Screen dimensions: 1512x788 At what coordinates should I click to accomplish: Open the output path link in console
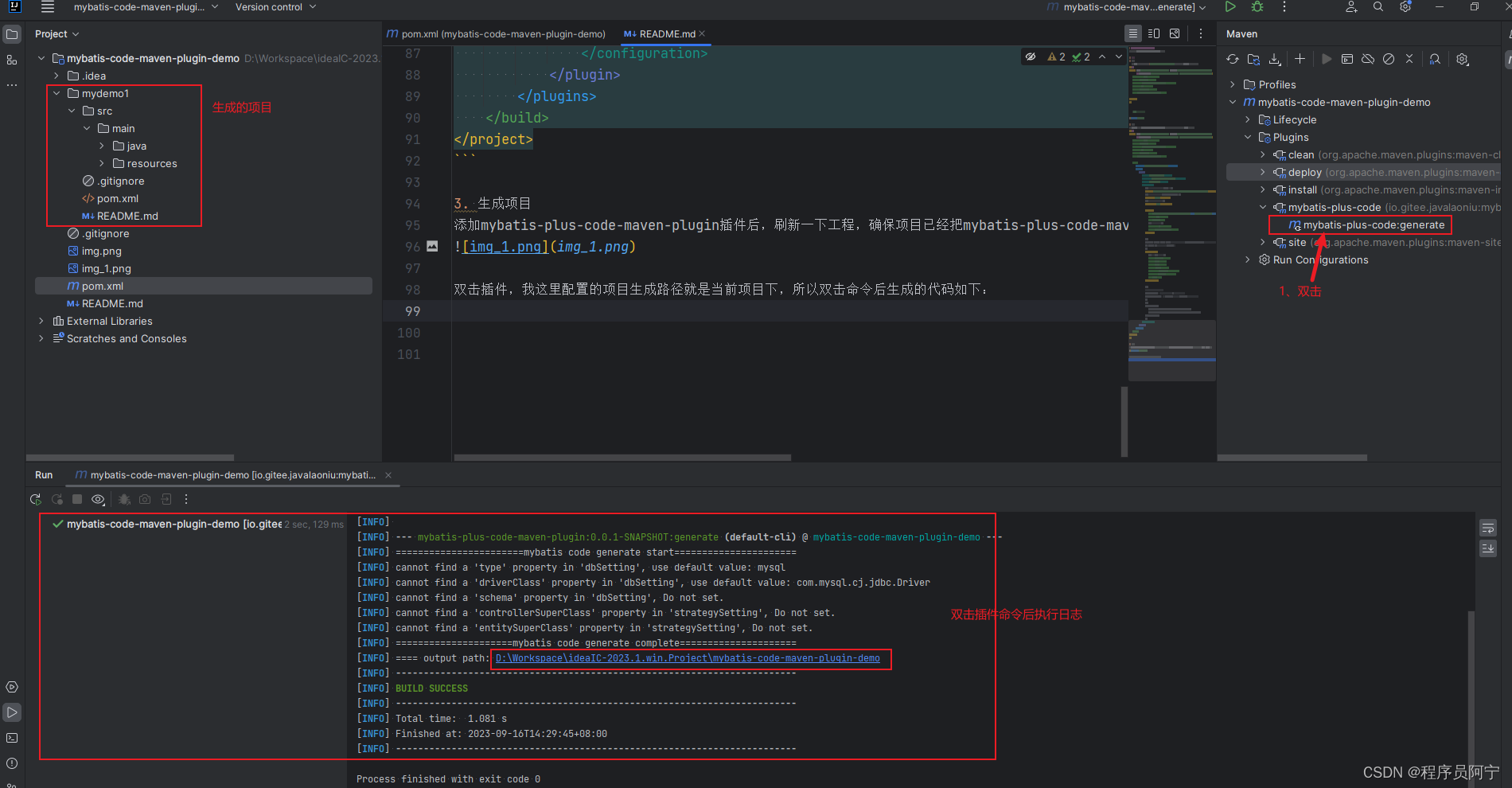[x=688, y=658]
